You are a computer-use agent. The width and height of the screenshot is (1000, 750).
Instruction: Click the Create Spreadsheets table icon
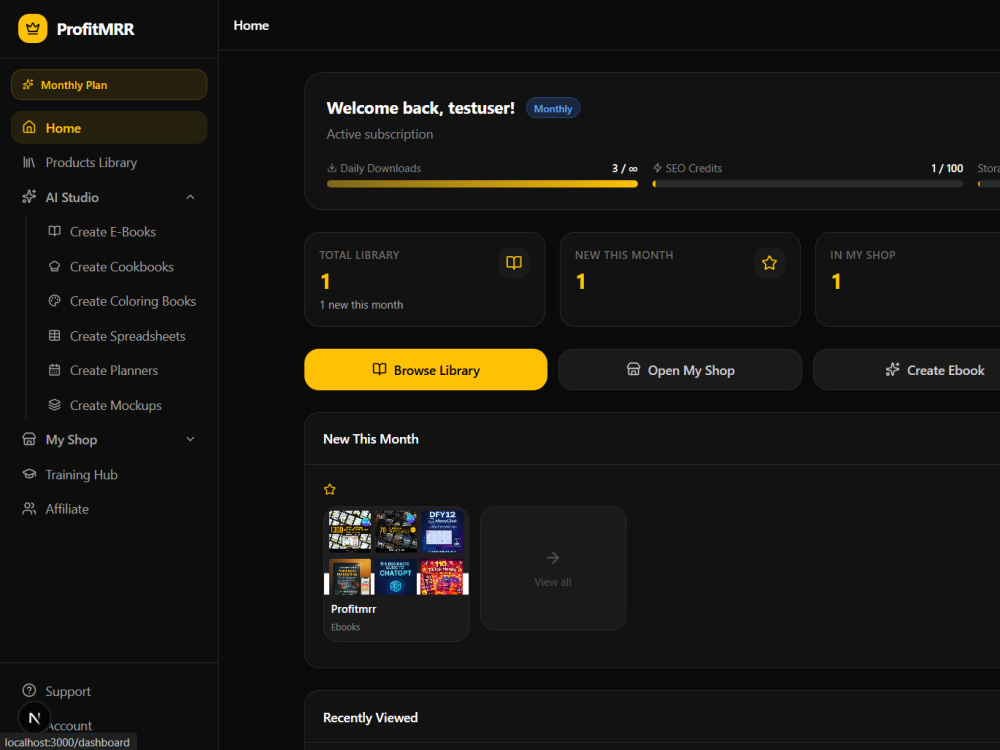pos(55,335)
